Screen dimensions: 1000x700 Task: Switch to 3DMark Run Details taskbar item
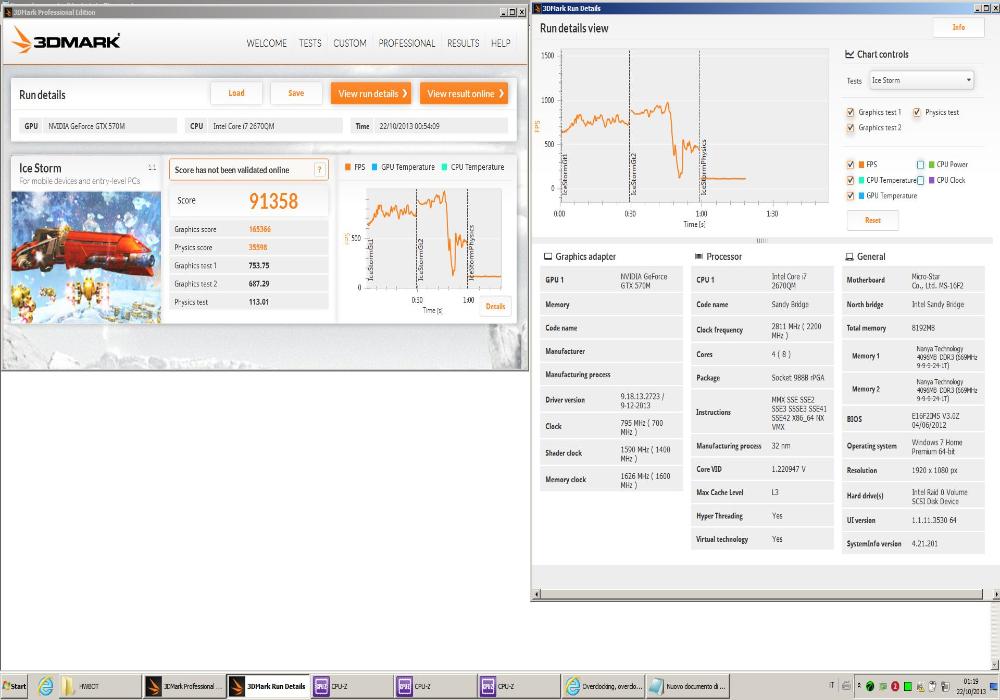coord(268,686)
